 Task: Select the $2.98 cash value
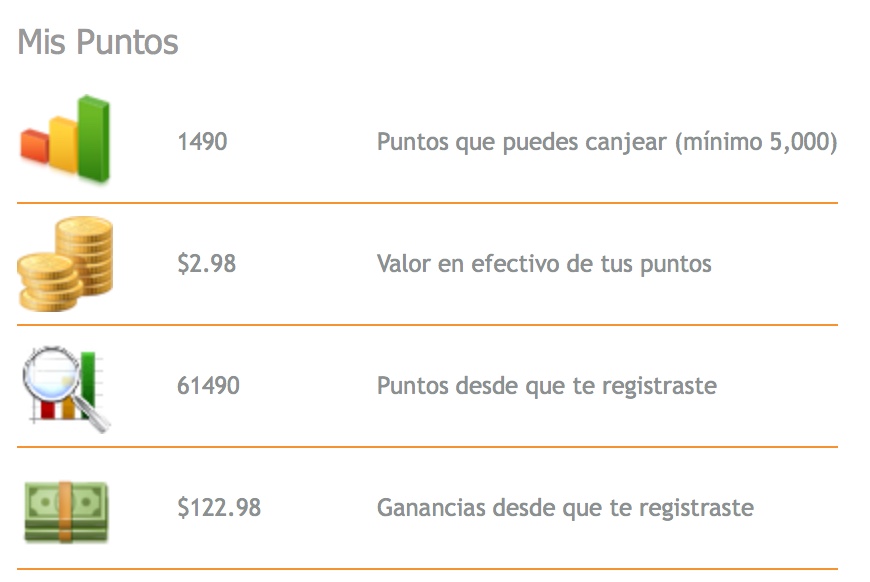(x=206, y=264)
